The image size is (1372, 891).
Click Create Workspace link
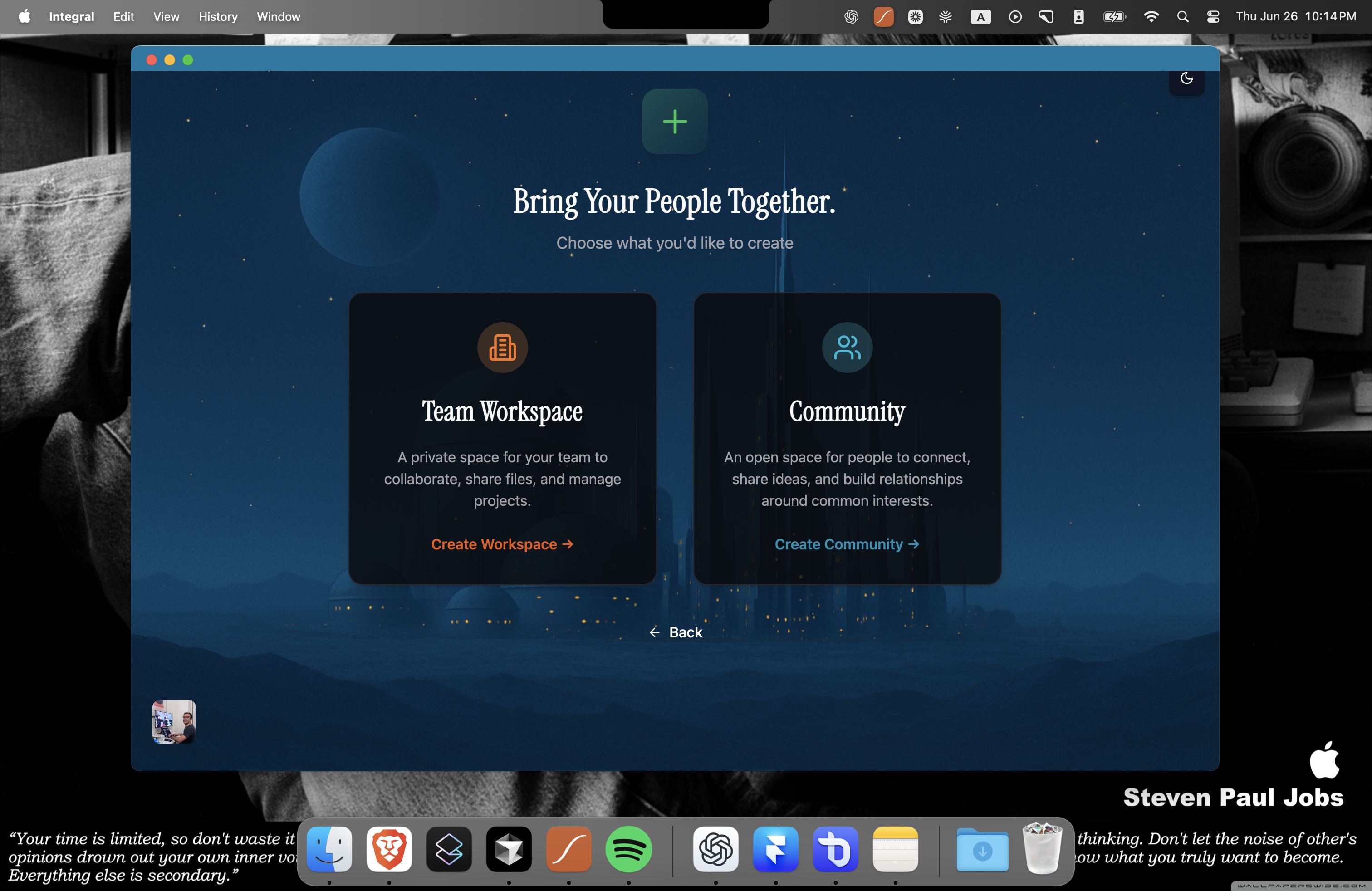[x=501, y=544]
